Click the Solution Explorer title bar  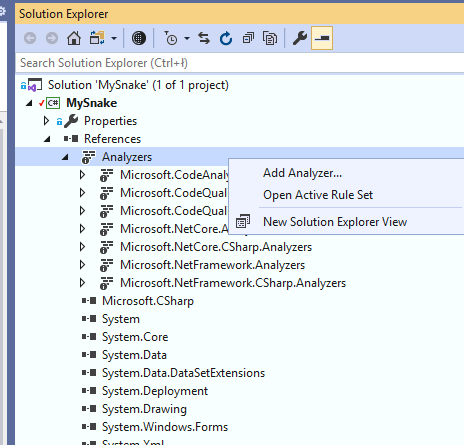(239, 14)
